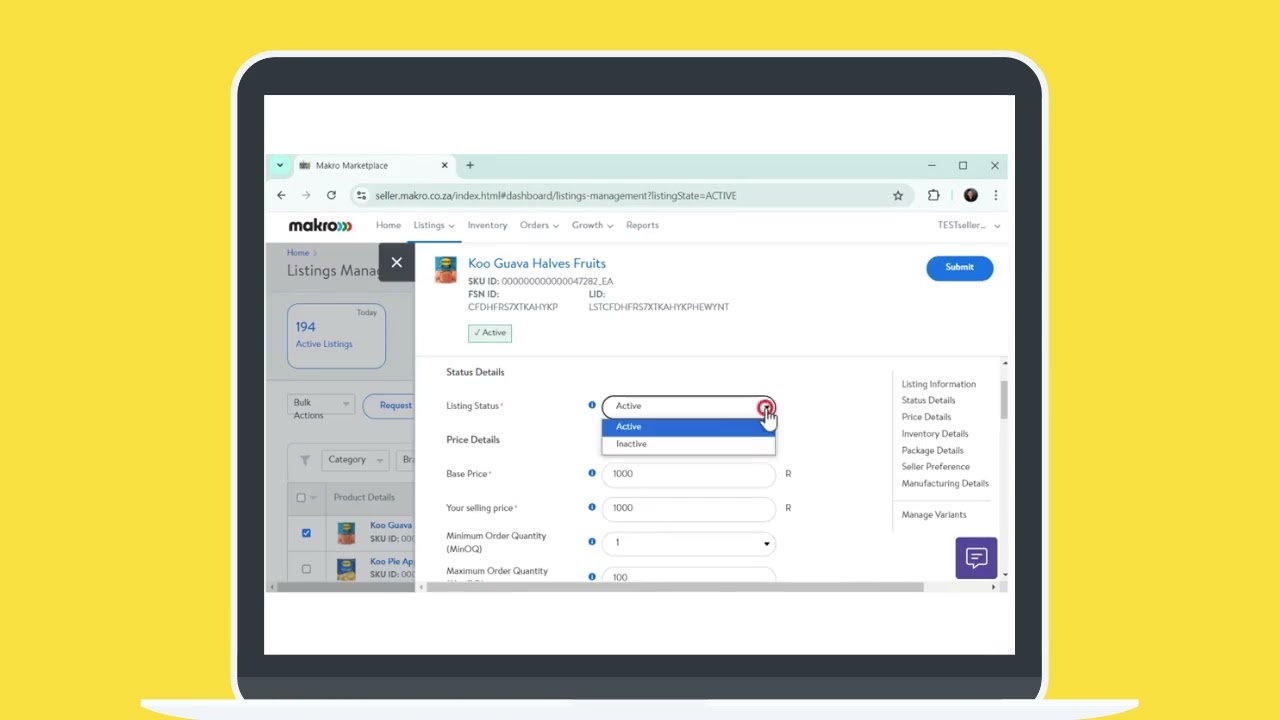Image resolution: width=1280 pixels, height=720 pixels.
Task: Click the Maximum Order Quantity input field
Action: 688,575
